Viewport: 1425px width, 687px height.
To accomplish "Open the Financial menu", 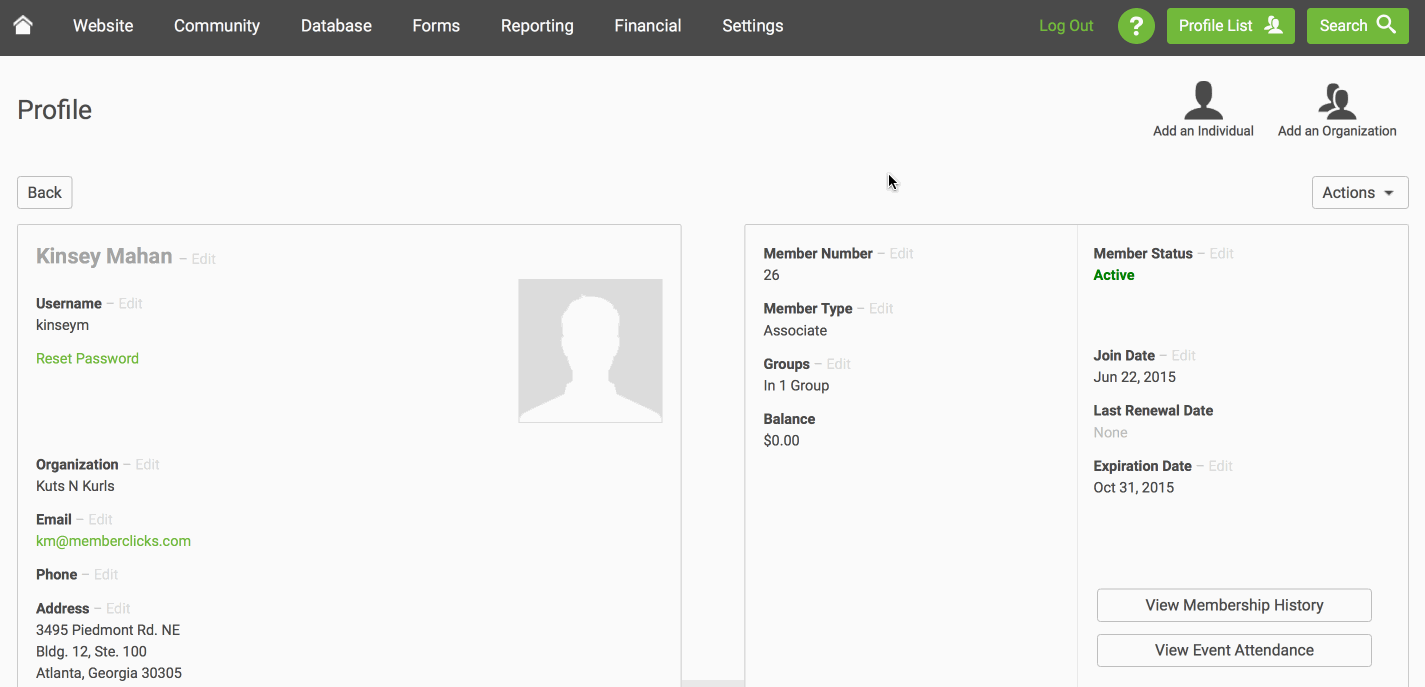I will point(648,26).
